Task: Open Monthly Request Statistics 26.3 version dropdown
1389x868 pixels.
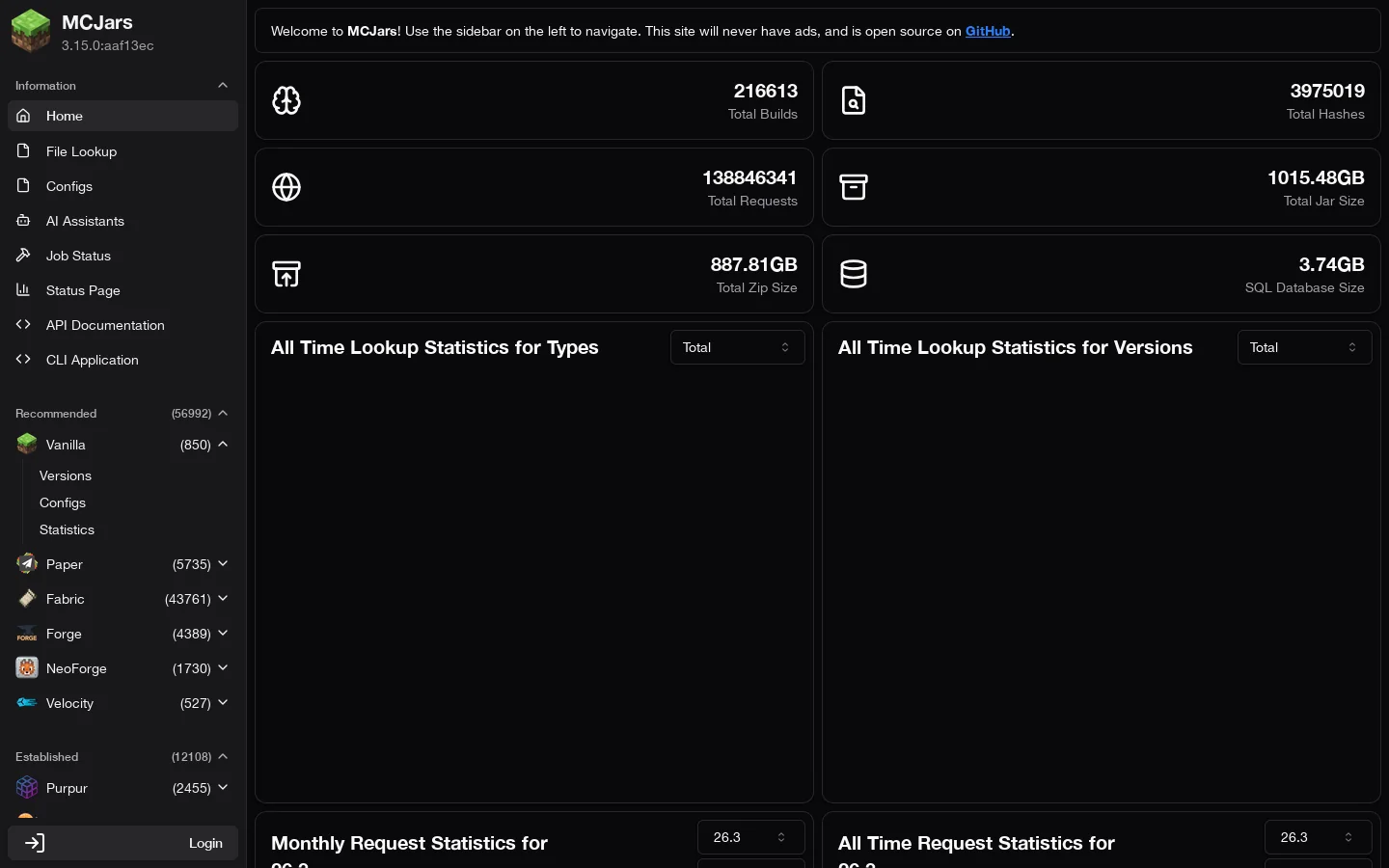Action: [x=750, y=837]
